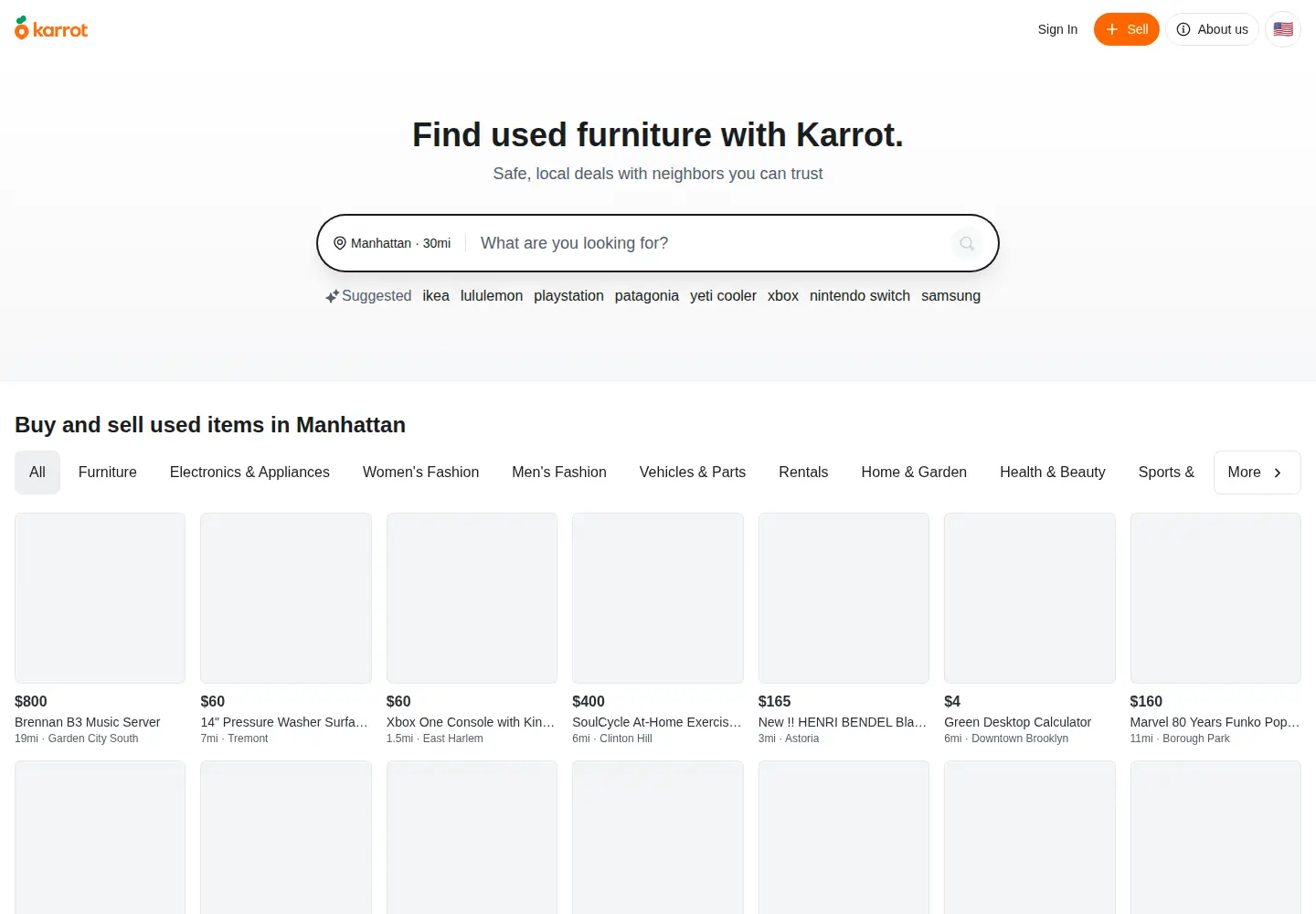Select the suggested search 'xbox'
This screenshot has height=914, width=1316.
pyautogui.click(x=783, y=296)
